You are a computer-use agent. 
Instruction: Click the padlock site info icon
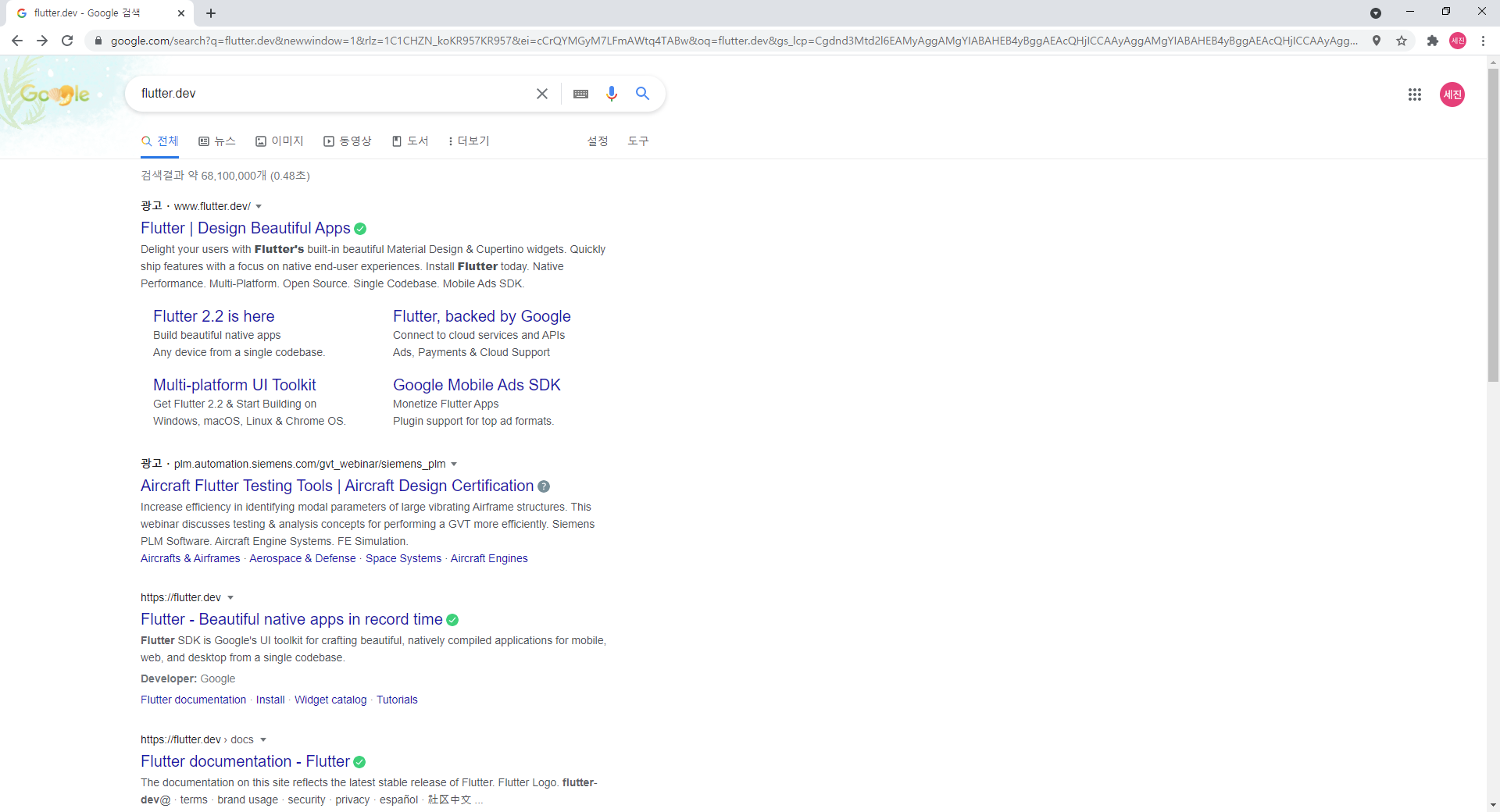pos(98,41)
